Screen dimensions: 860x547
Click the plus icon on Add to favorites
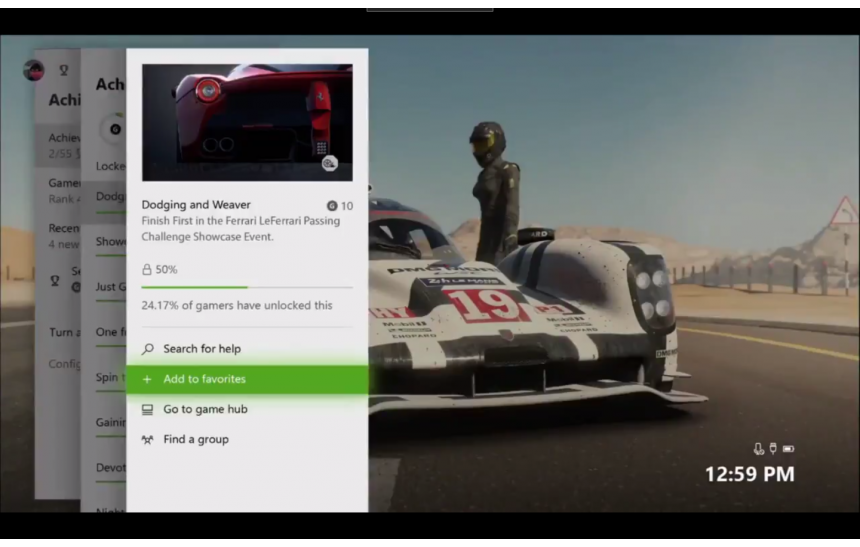pyautogui.click(x=147, y=379)
